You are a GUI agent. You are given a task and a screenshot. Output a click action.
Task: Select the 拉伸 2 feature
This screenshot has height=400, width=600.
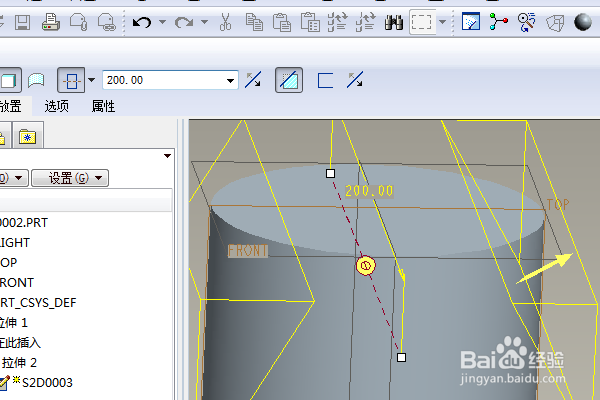point(19,362)
